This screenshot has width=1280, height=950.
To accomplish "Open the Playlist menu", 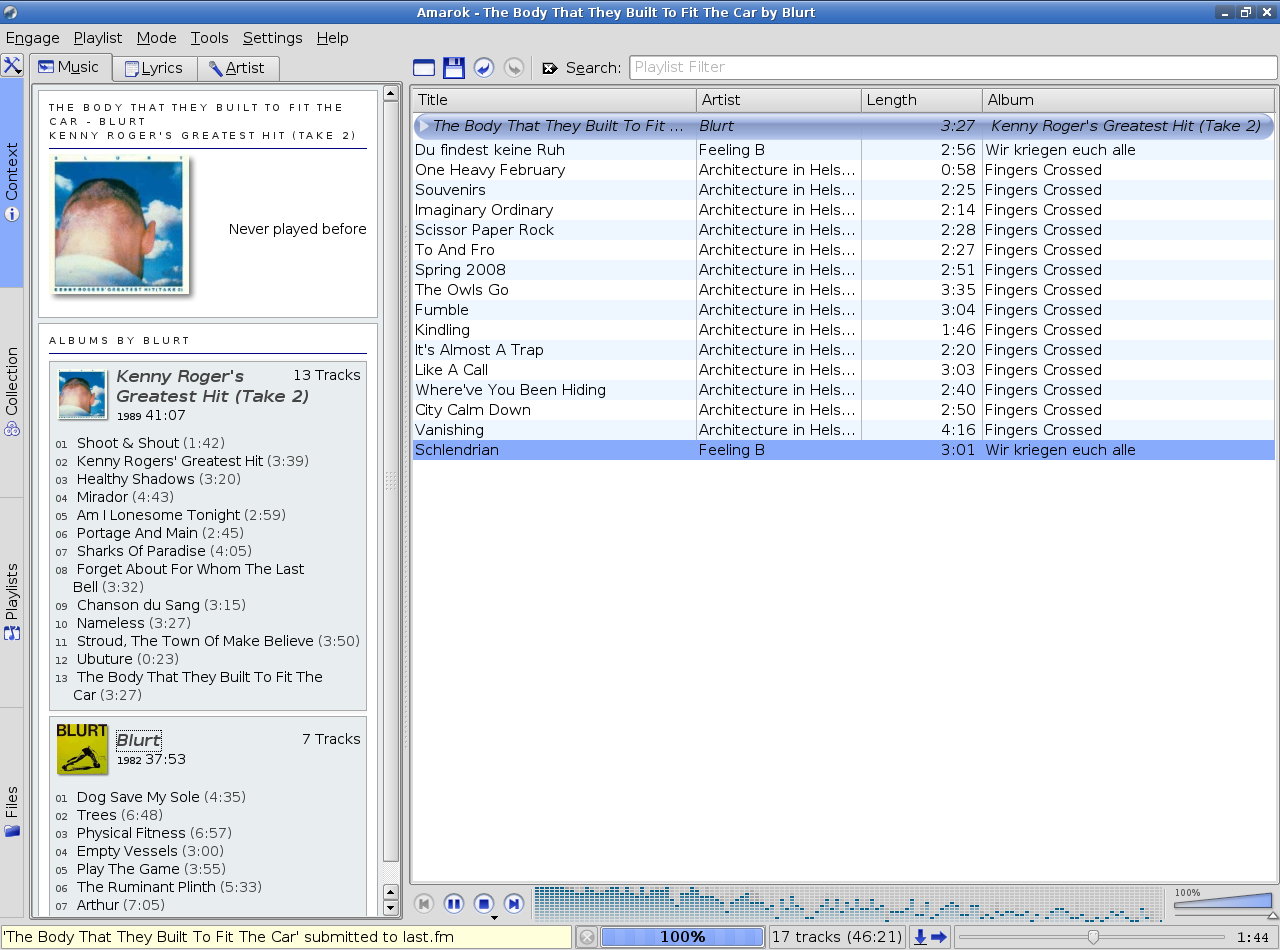I will point(98,38).
